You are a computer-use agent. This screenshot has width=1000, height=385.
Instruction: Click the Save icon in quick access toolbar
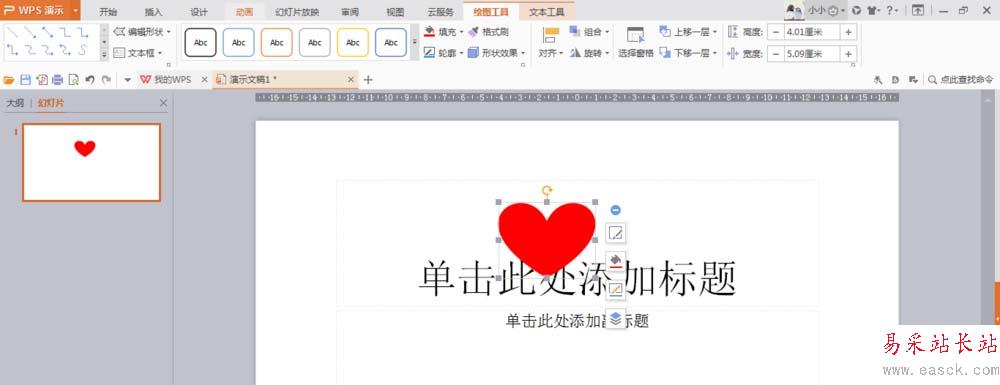(x=26, y=80)
